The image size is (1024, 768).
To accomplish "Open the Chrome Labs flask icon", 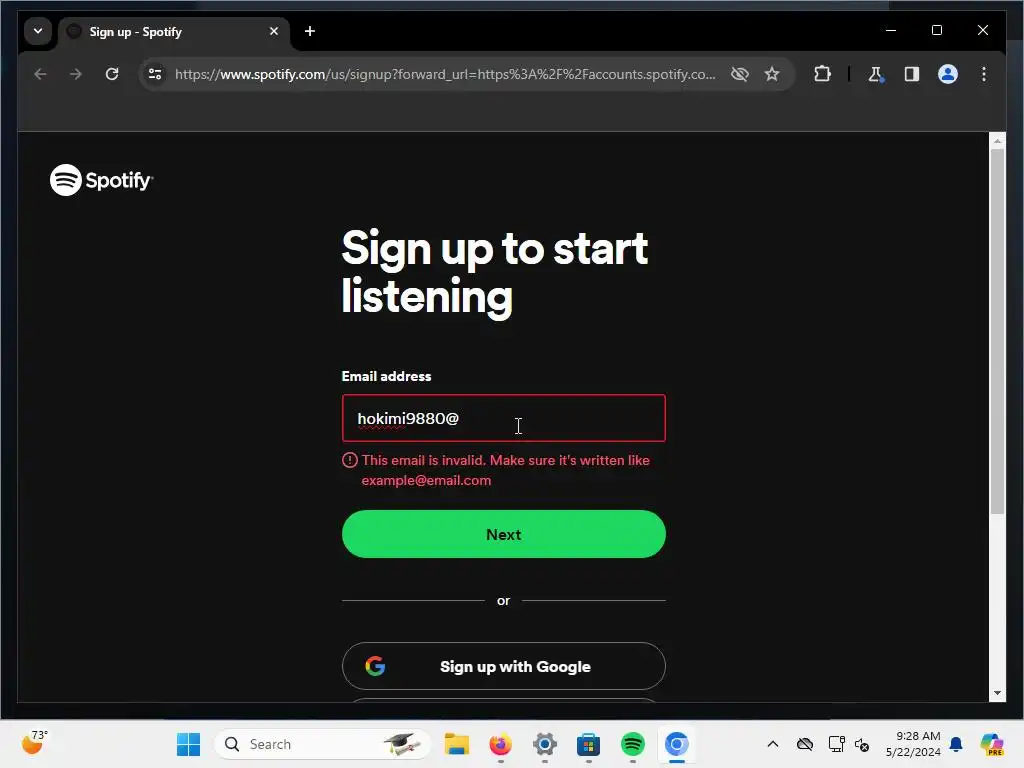I will [x=876, y=74].
